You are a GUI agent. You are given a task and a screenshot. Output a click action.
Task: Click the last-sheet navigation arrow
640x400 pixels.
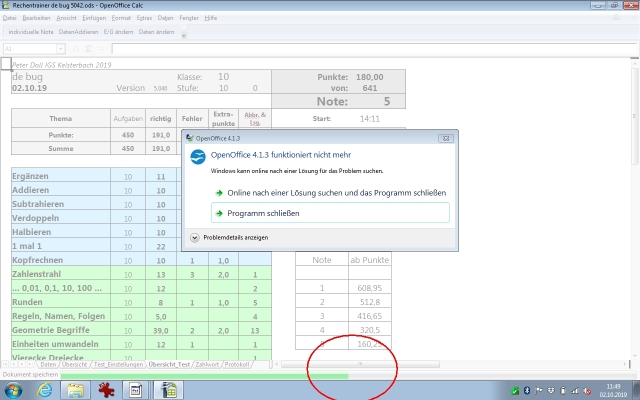coord(30,364)
